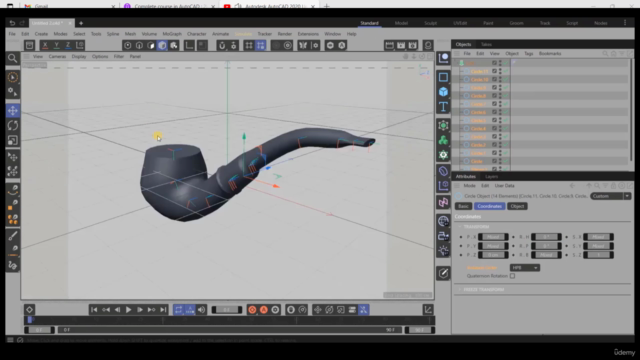Viewport: 640px width, 360px height.
Task: Go to the end of the animation
Action: point(163,310)
